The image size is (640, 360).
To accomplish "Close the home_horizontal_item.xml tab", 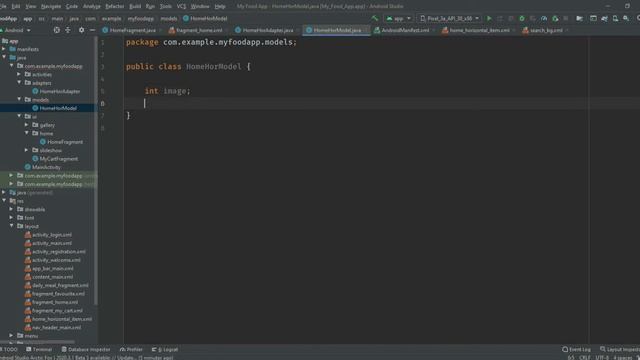I will (513, 30).
